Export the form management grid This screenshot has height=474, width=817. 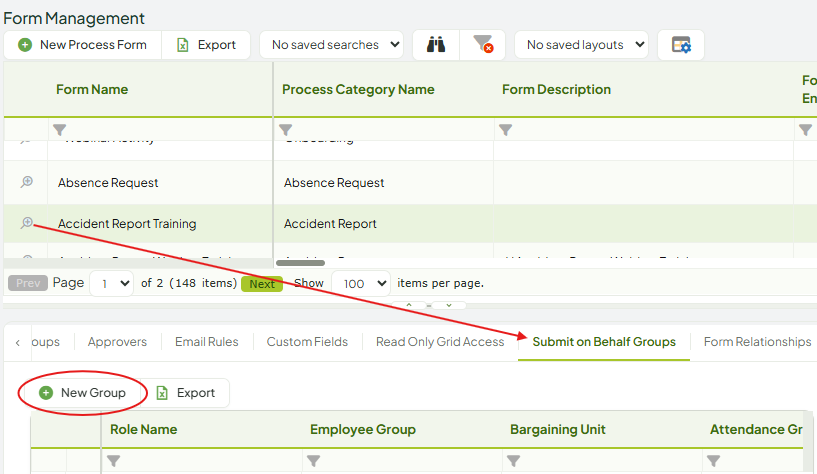pos(206,45)
